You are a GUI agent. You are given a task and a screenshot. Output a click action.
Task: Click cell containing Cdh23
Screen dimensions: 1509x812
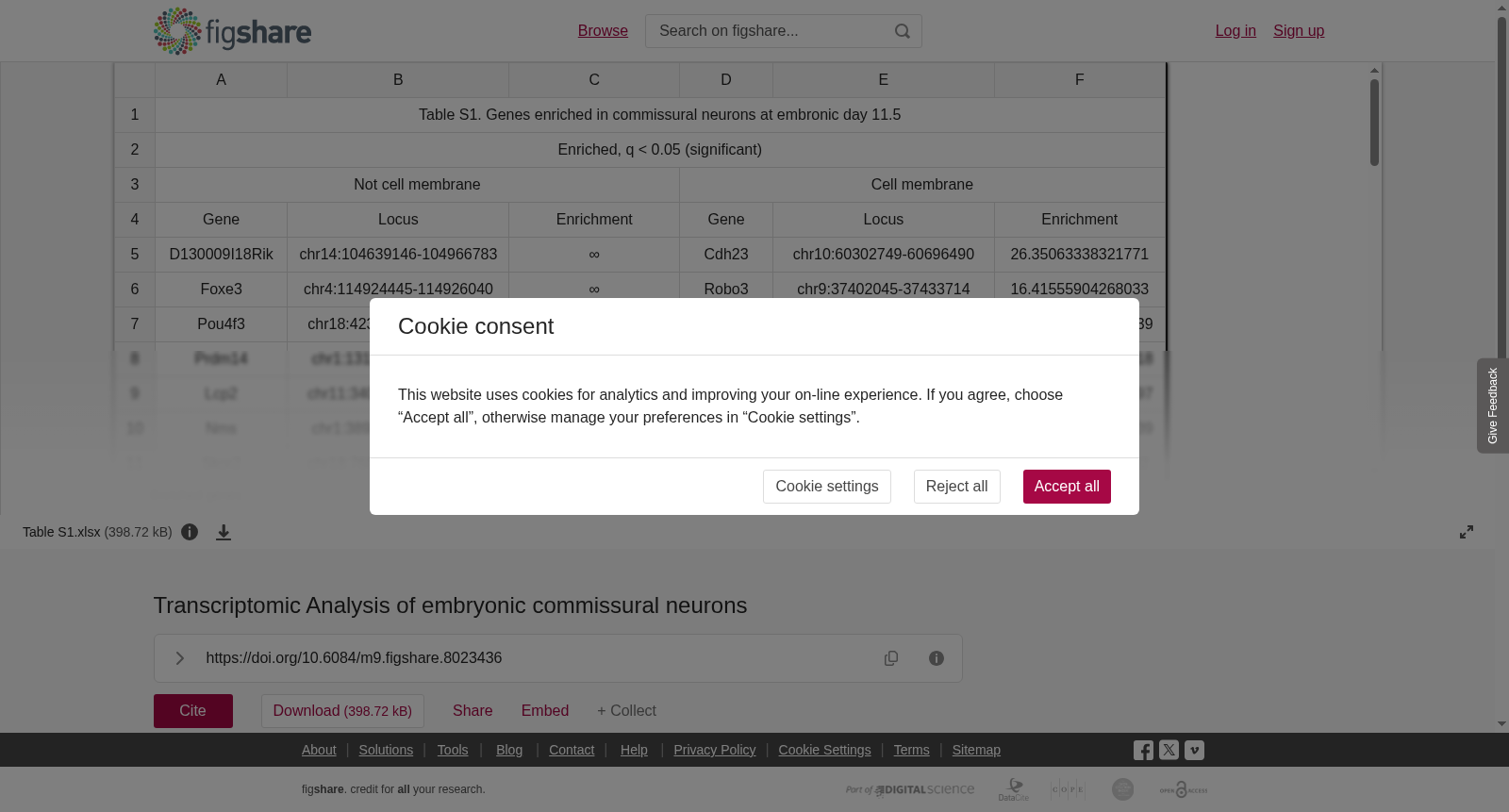[726, 255]
